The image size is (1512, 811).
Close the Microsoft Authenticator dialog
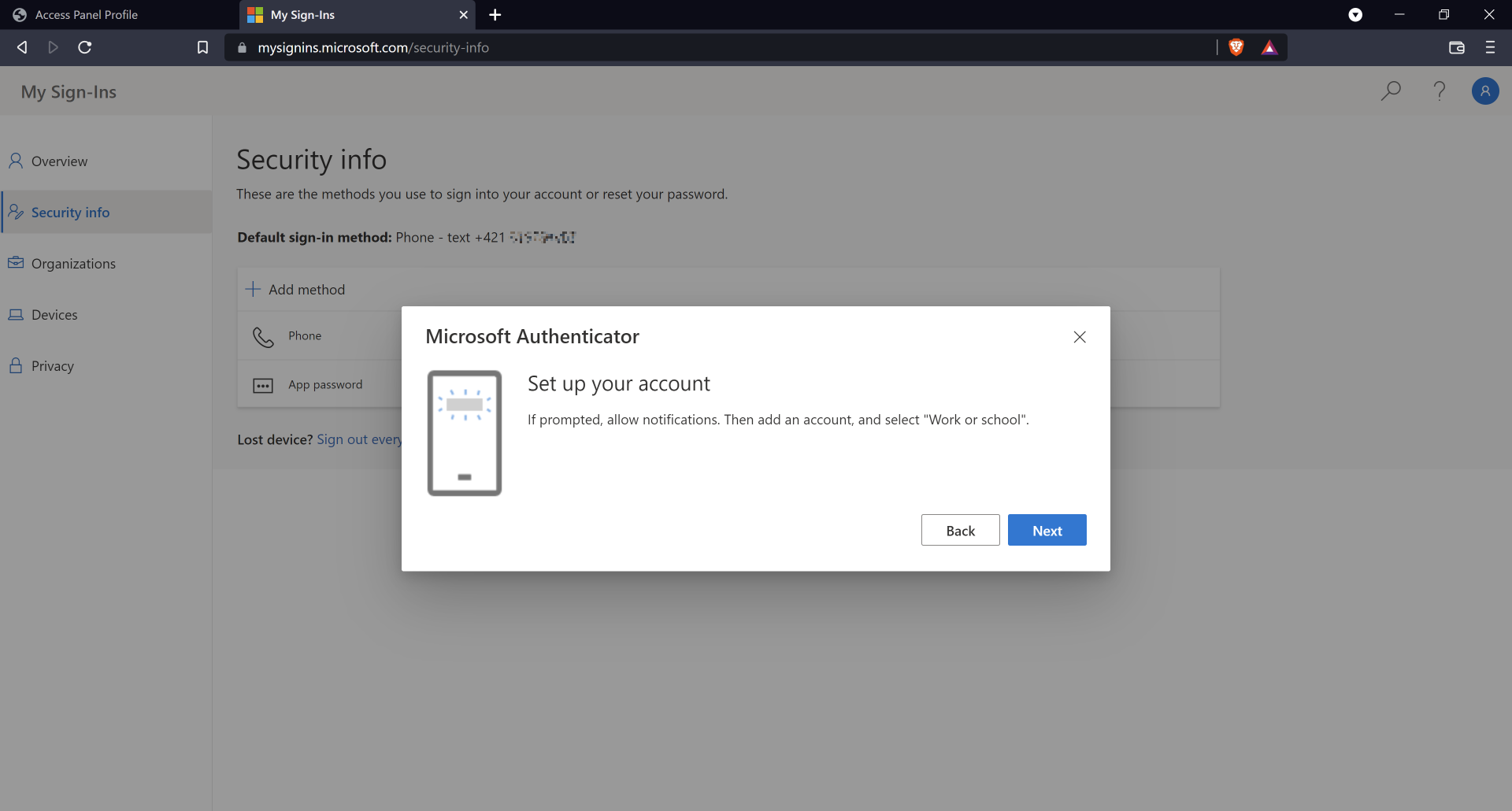1080,337
